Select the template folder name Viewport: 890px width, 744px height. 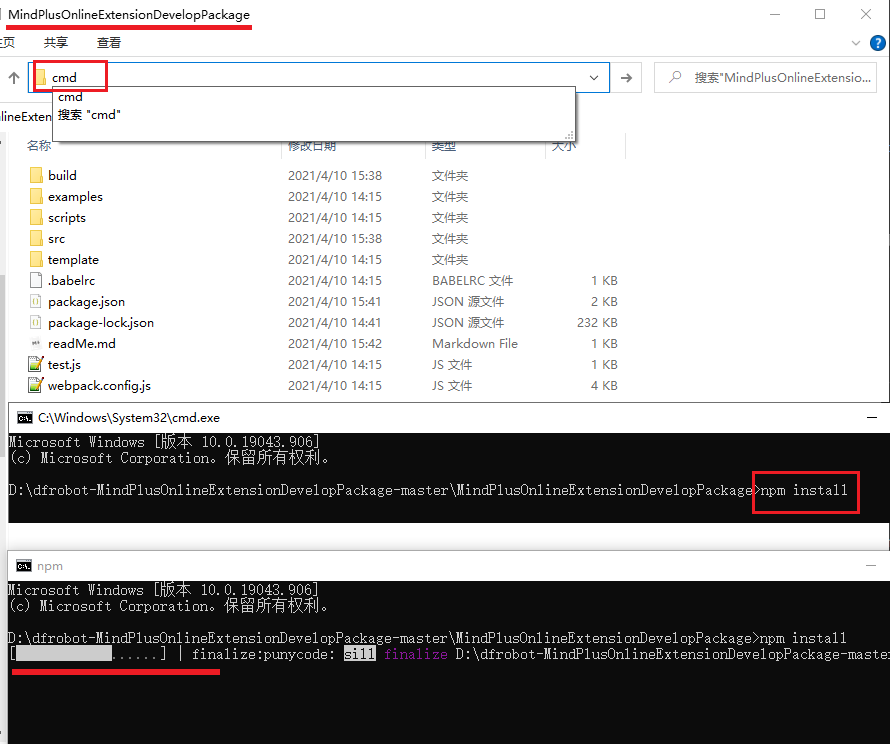click(x=73, y=259)
